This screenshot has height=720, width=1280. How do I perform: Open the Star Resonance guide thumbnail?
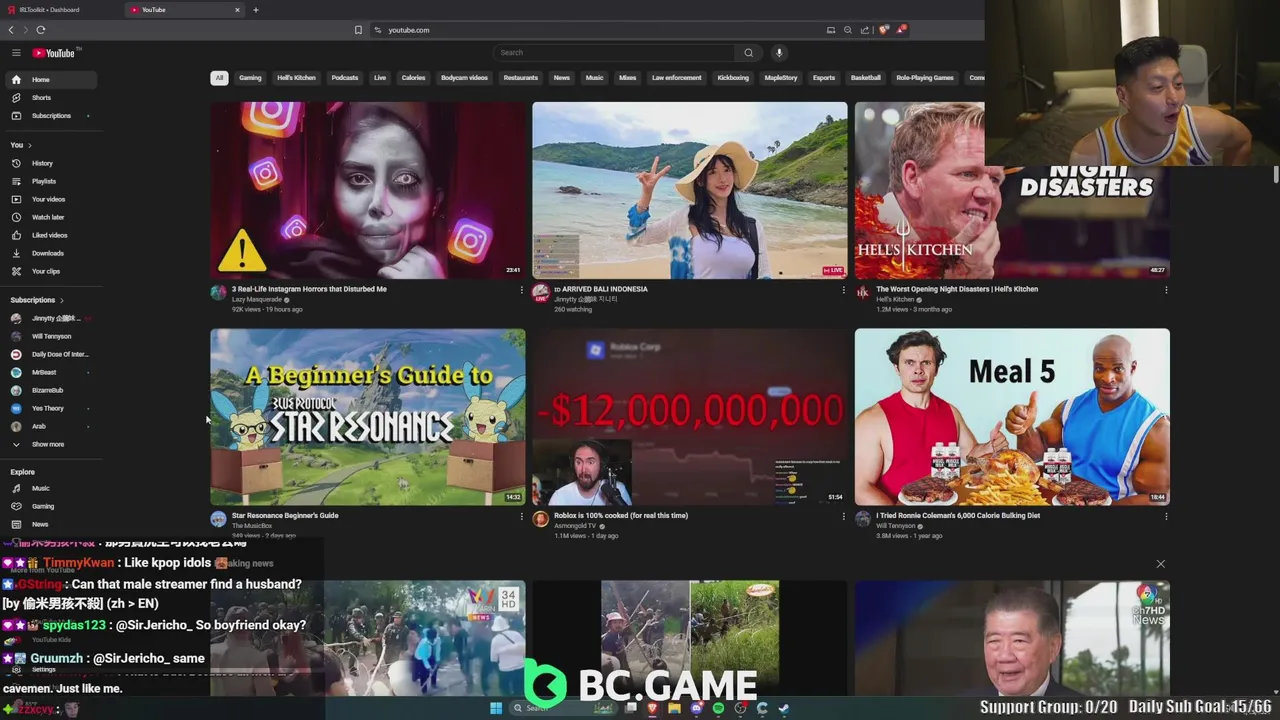coord(368,417)
